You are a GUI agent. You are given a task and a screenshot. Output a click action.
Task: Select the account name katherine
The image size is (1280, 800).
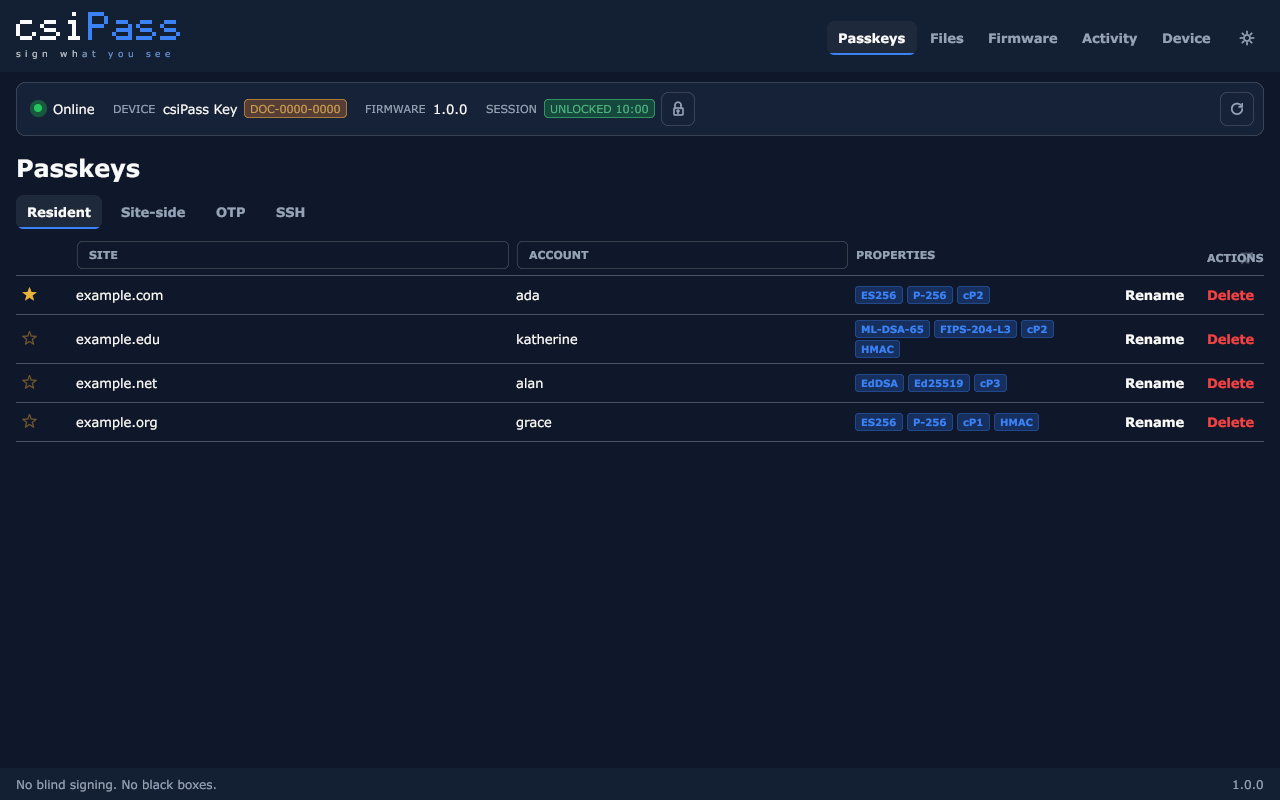[x=546, y=339]
